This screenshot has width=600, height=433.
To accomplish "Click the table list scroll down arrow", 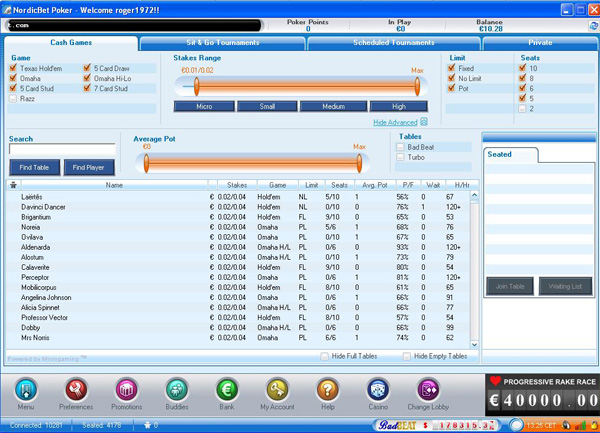I will pos(474,344).
